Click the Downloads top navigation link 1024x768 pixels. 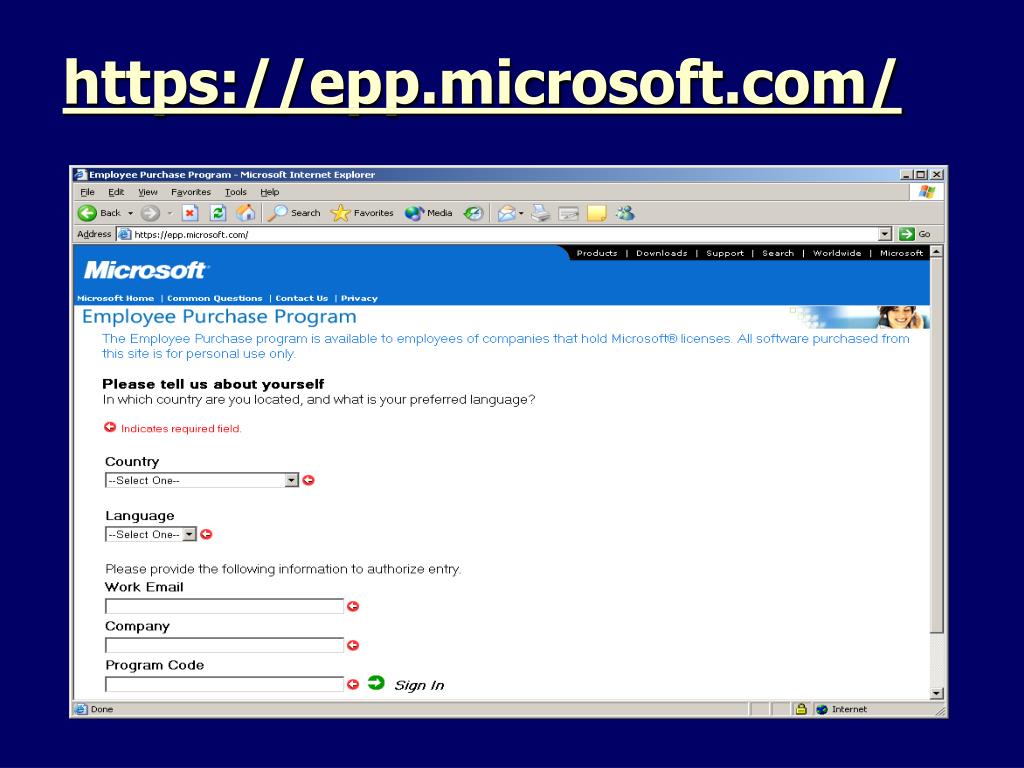click(662, 253)
